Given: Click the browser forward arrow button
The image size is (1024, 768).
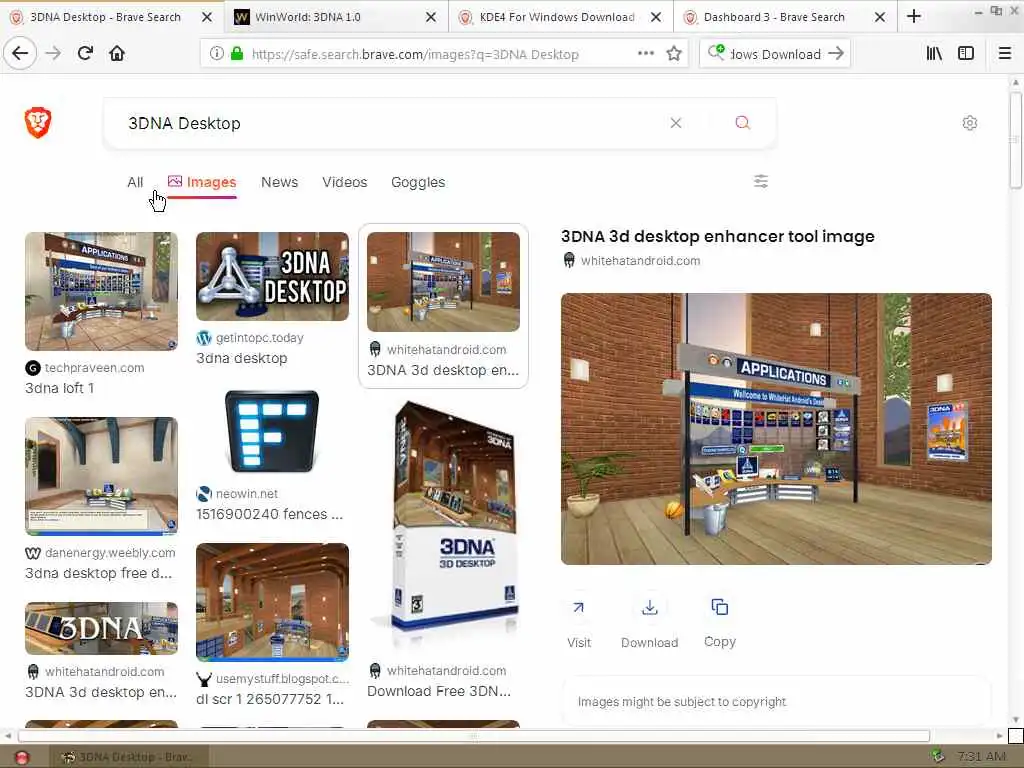Looking at the screenshot, I should [54, 54].
